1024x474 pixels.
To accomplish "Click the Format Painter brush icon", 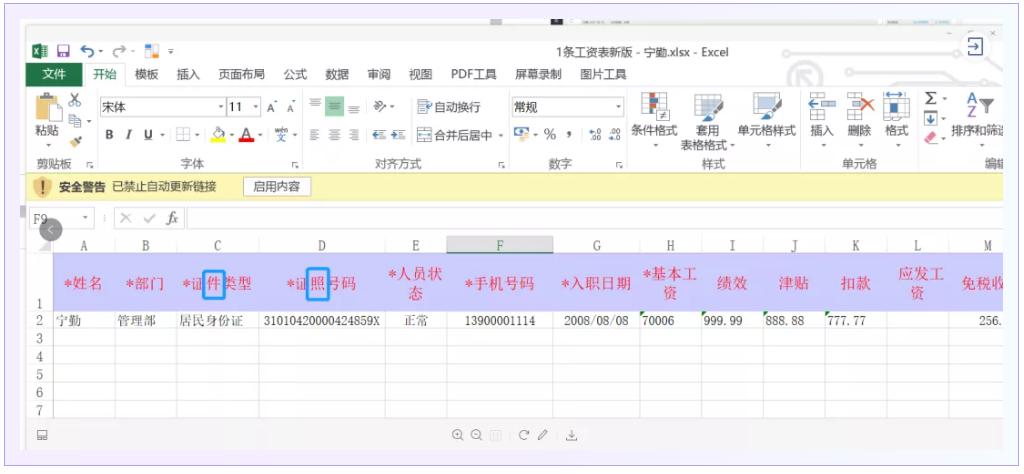I will (75, 141).
